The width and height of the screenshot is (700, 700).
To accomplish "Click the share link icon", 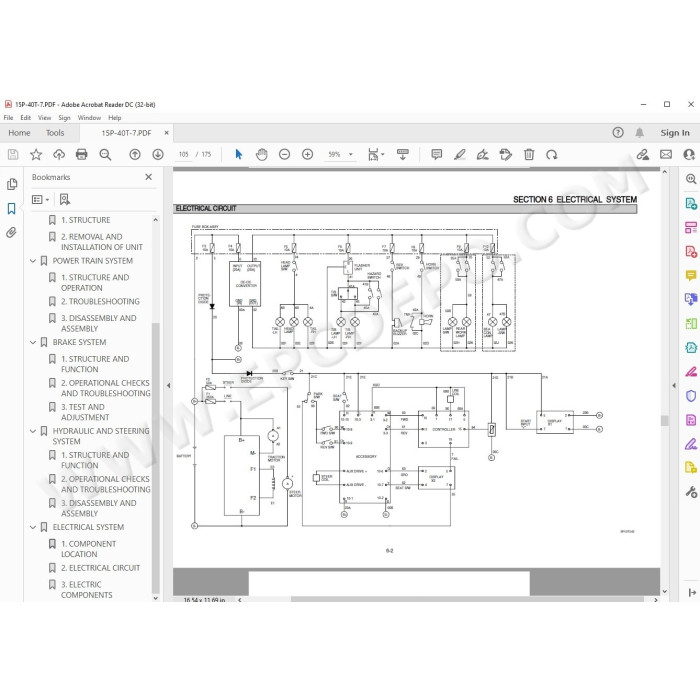I will 643,154.
